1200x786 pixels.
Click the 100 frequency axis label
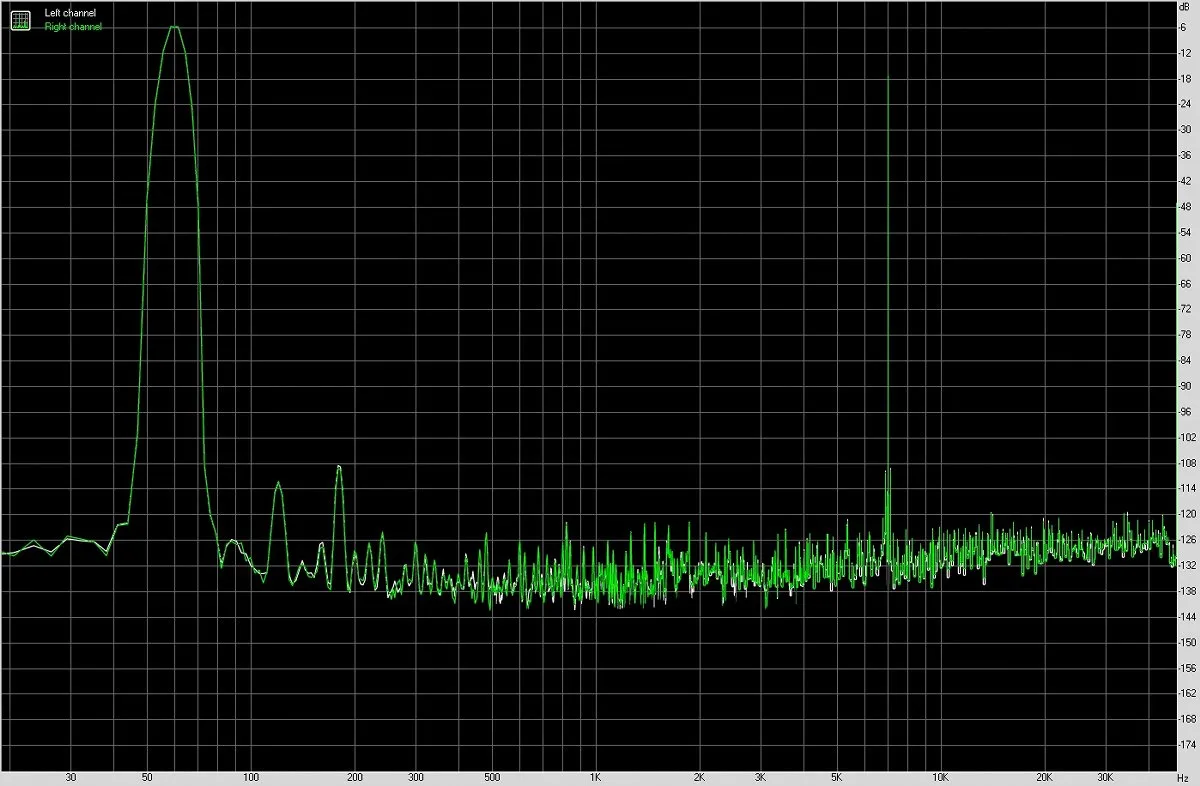tap(251, 777)
